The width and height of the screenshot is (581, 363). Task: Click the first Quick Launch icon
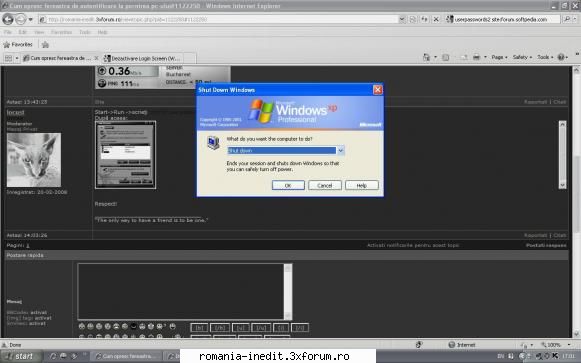53,356
